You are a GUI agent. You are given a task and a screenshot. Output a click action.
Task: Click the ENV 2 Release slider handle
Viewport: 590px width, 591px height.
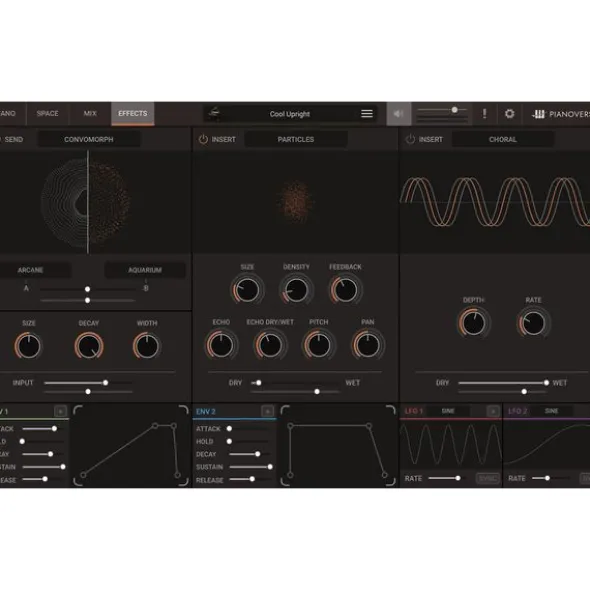pos(252,479)
